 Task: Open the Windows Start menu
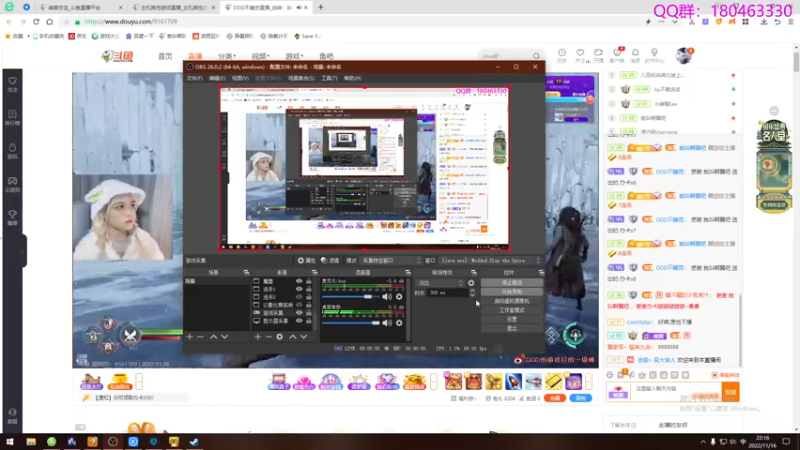[x=10, y=442]
